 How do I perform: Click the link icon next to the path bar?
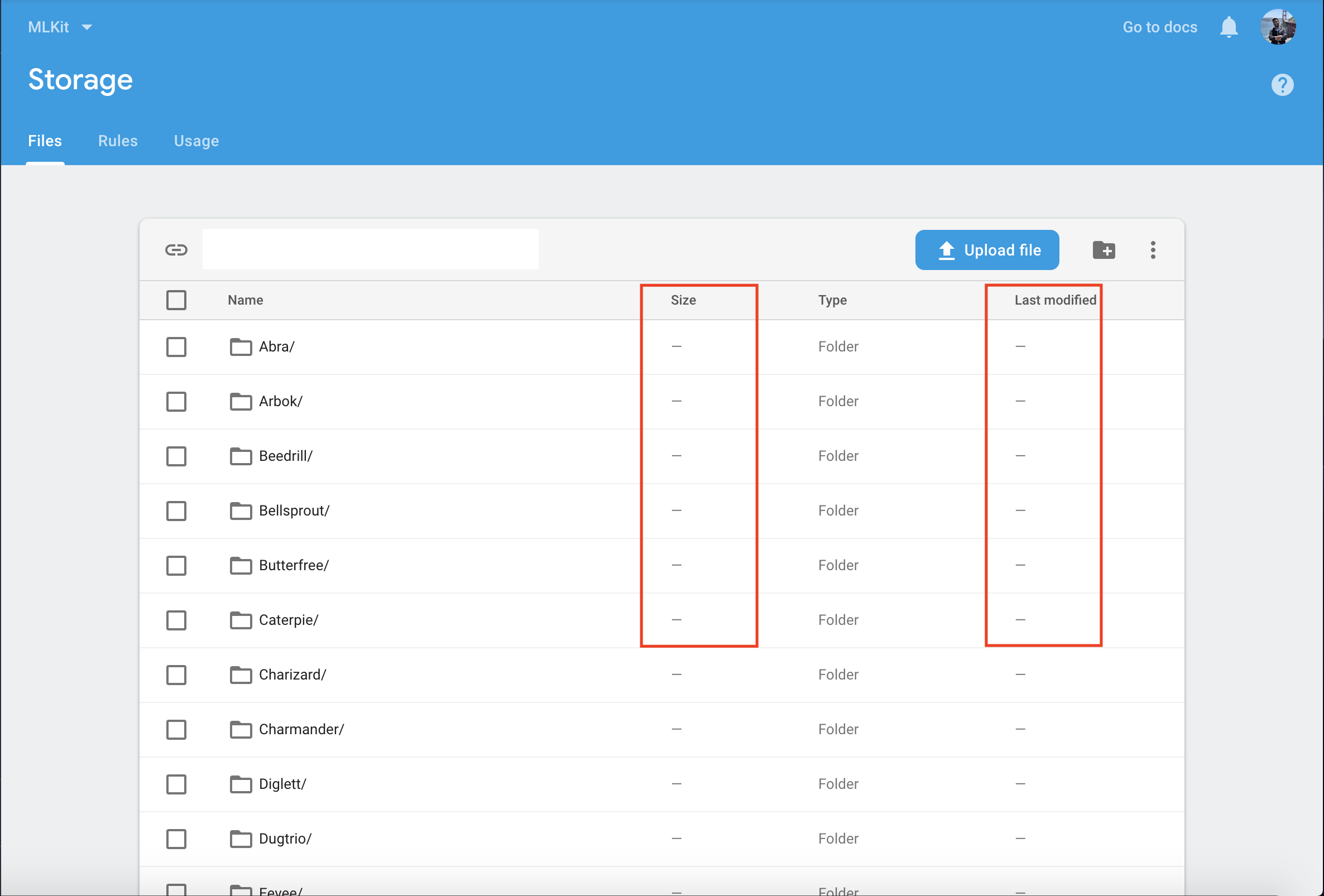tap(176, 249)
